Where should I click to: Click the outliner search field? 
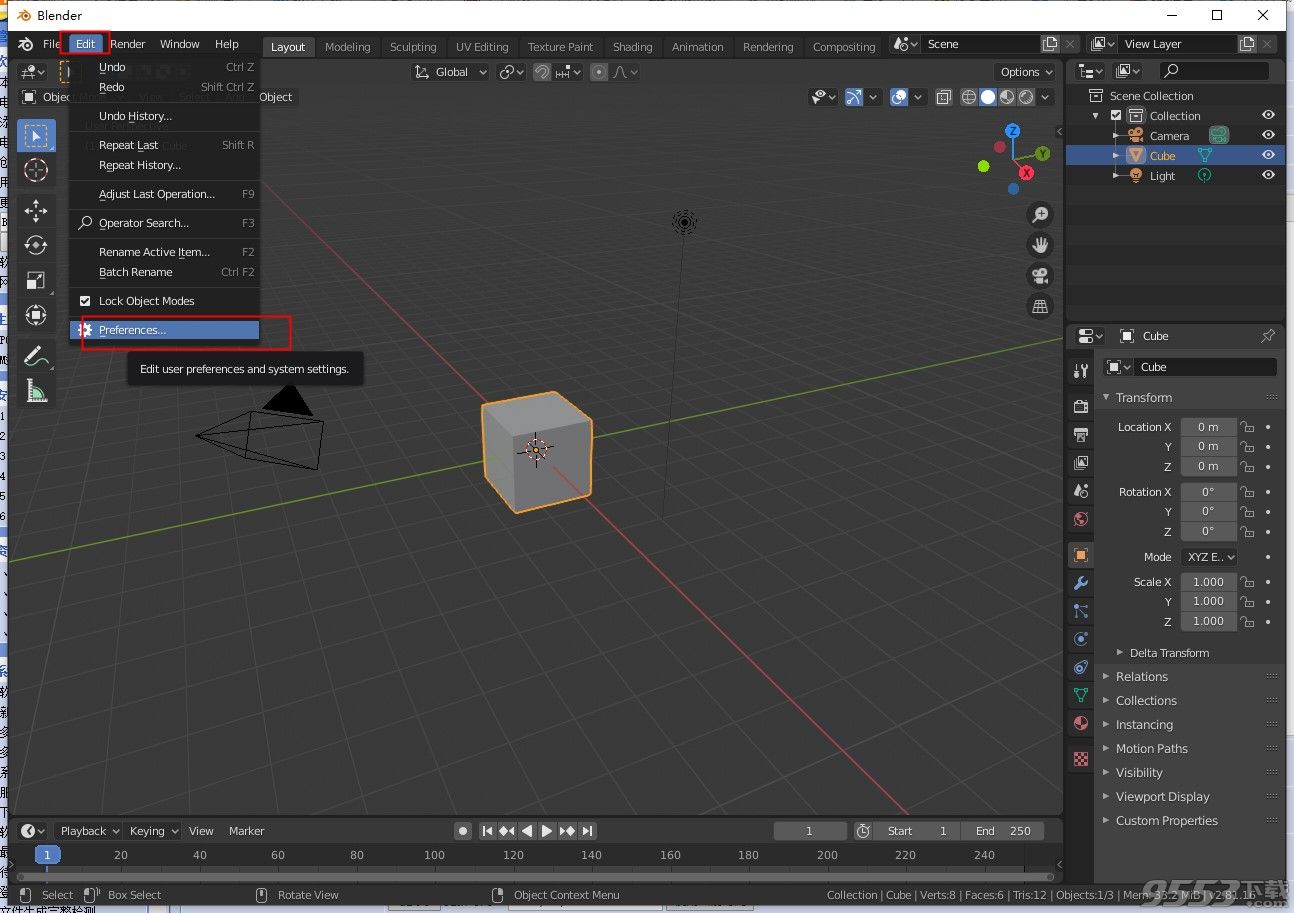[x=1214, y=71]
